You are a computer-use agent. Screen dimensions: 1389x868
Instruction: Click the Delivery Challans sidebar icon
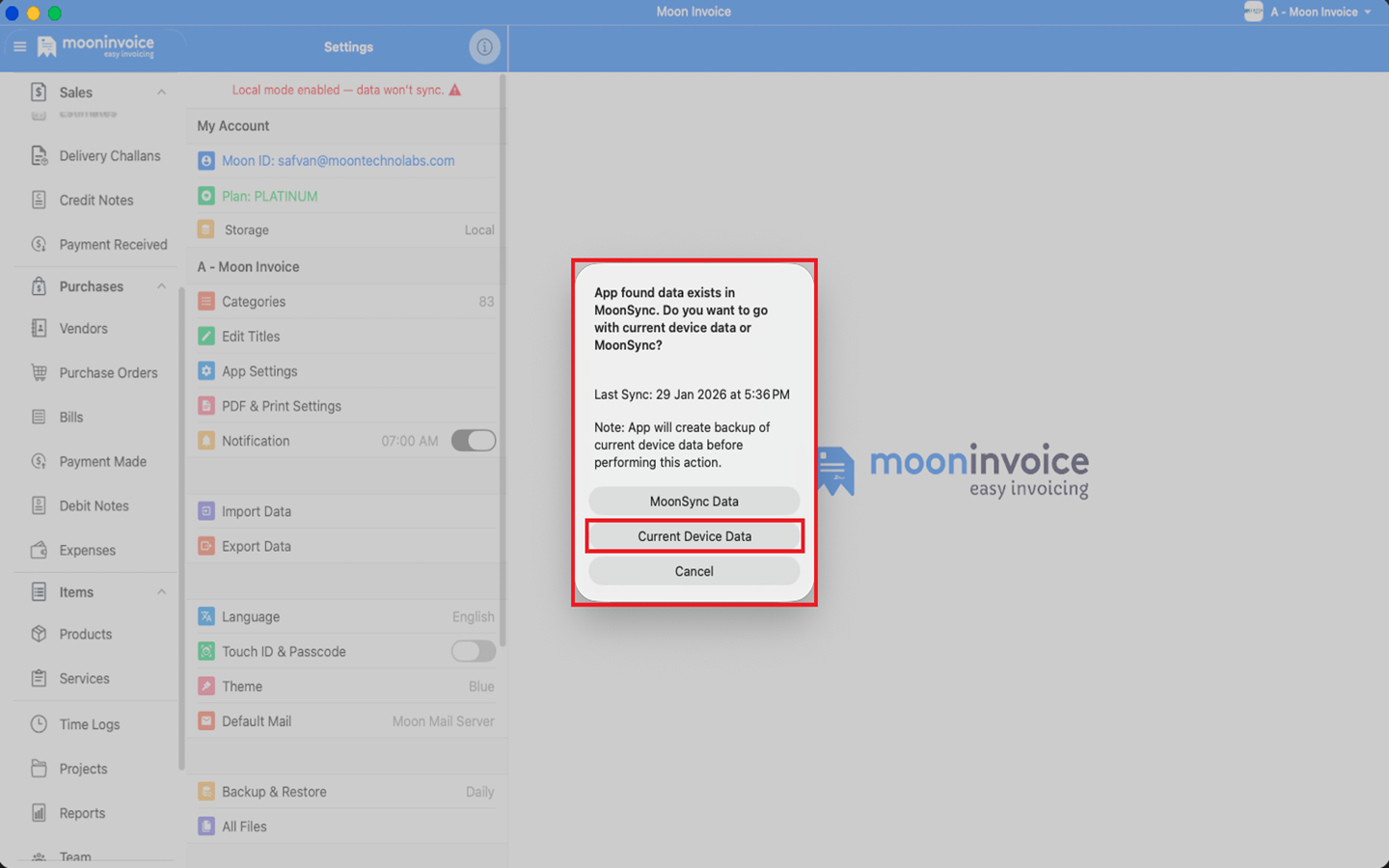39,156
